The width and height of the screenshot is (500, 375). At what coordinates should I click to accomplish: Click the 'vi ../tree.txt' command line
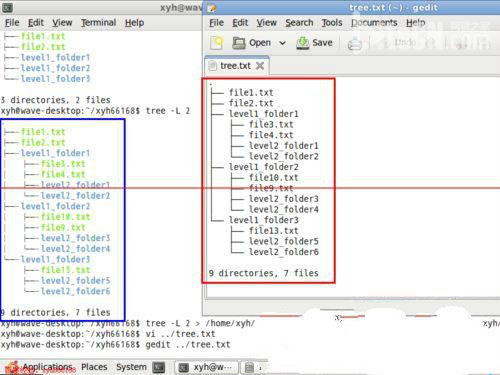[108, 334]
